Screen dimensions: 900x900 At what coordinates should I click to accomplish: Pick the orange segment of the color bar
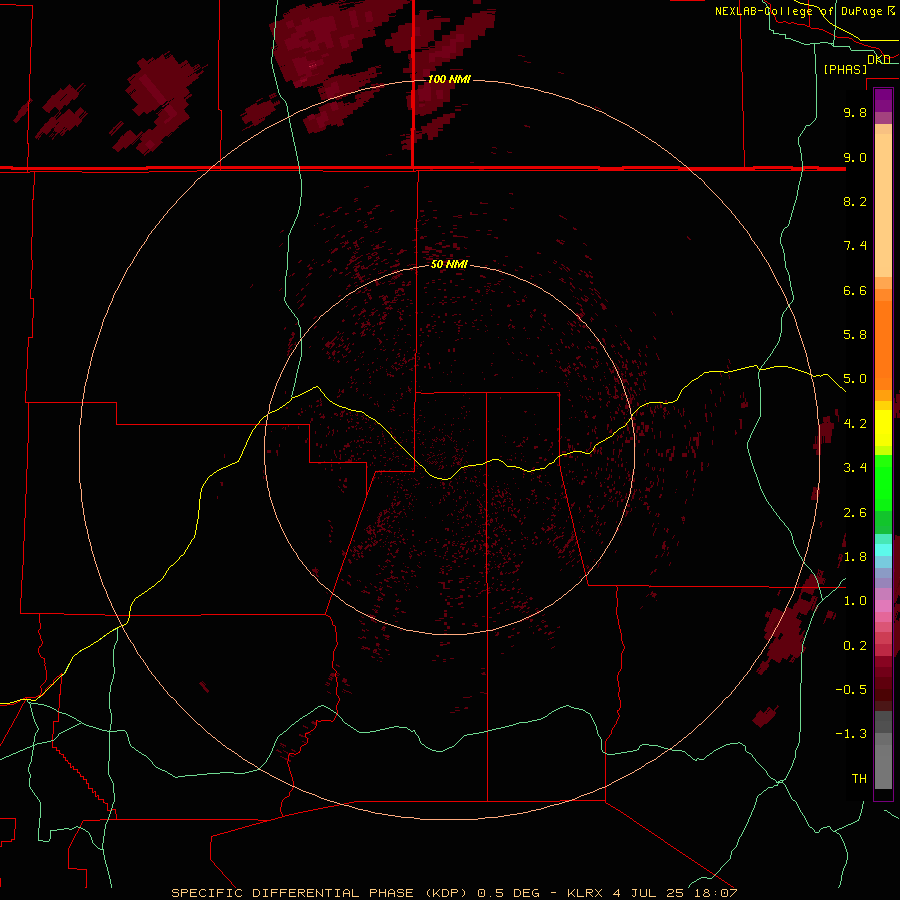(883, 344)
